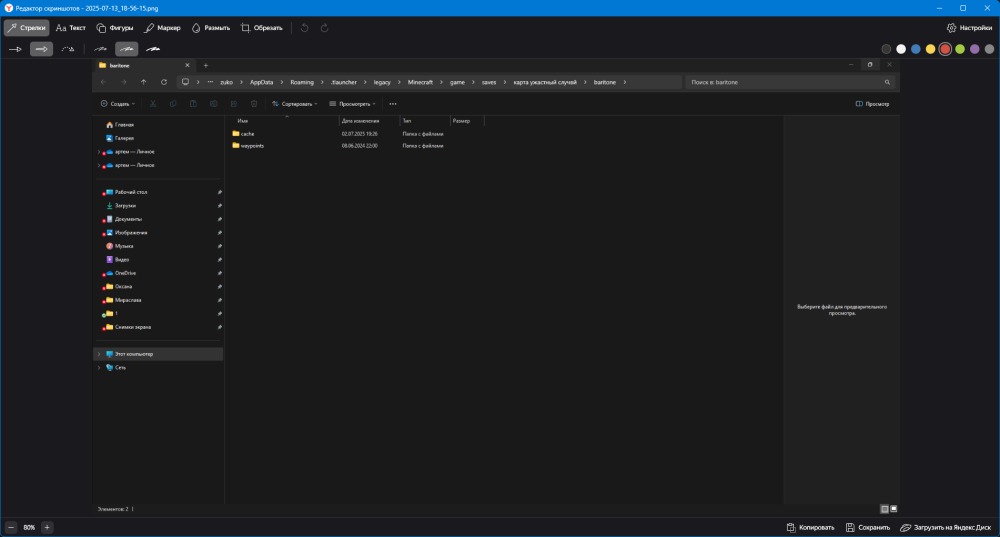This screenshot has width=1000, height=537.
Task: Choose the thin outlined arrow style
Action: click(15, 49)
